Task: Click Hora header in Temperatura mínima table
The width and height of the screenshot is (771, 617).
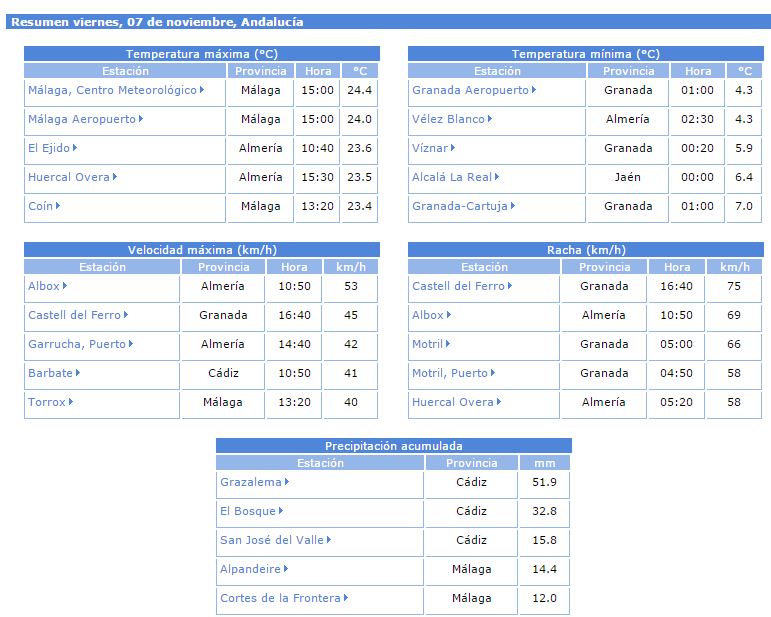Action: [698, 71]
